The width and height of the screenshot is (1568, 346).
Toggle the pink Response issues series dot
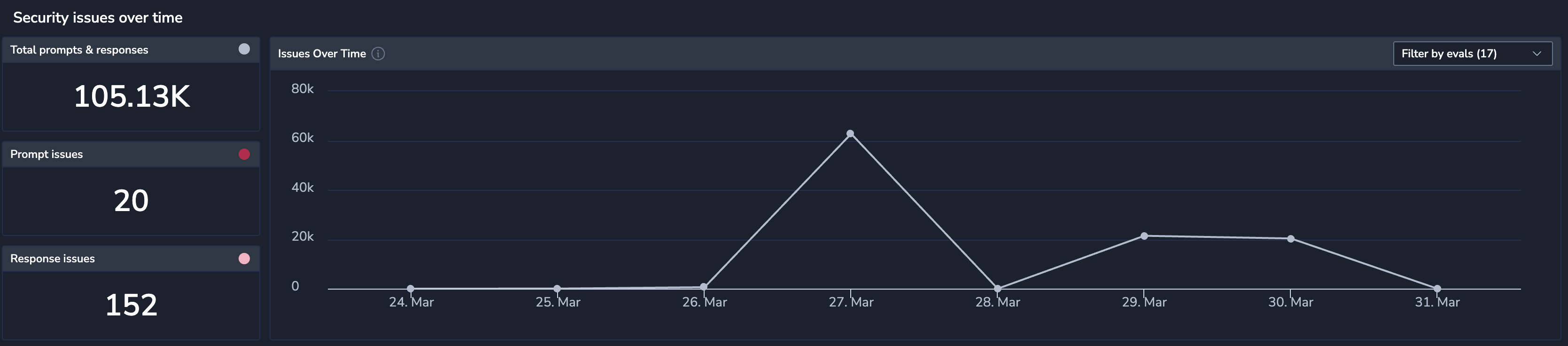[244, 258]
